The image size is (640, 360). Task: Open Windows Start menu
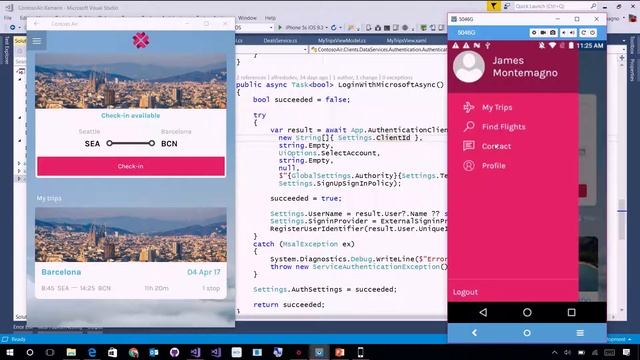coord(9,352)
